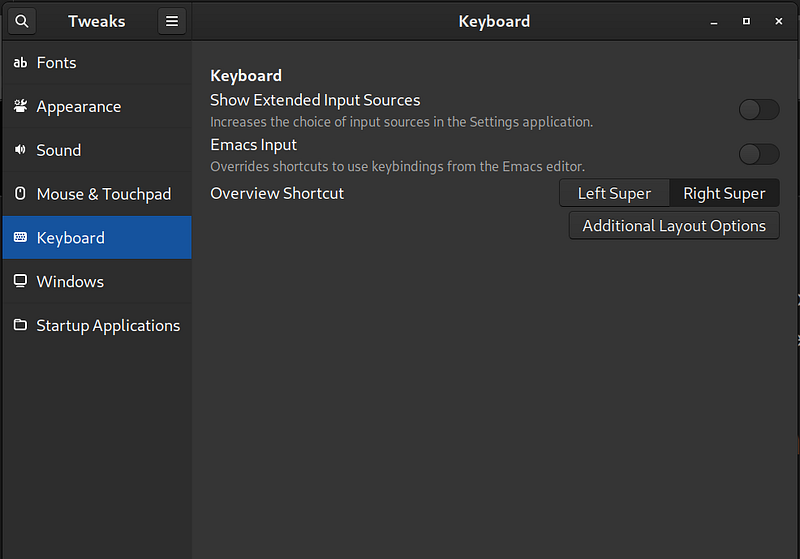The image size is (800, 559).
Task: Click the Sound speaker icon
Action: (x=20, y=150)
